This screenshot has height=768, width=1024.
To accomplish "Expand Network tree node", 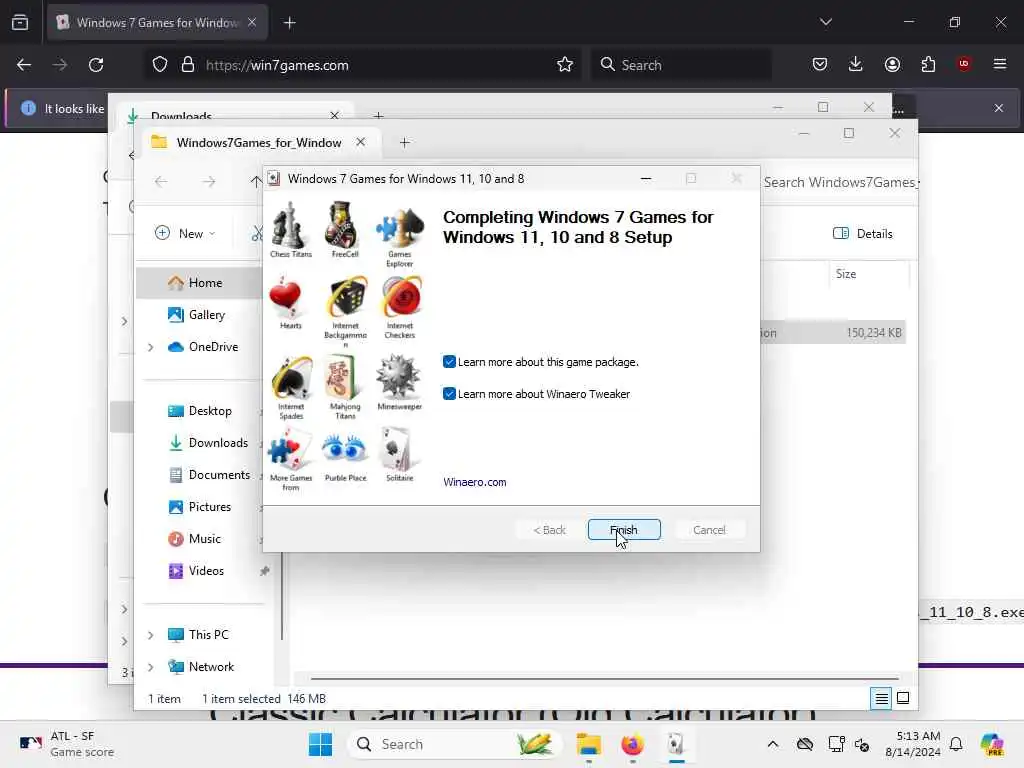I will tap(151, 667).
